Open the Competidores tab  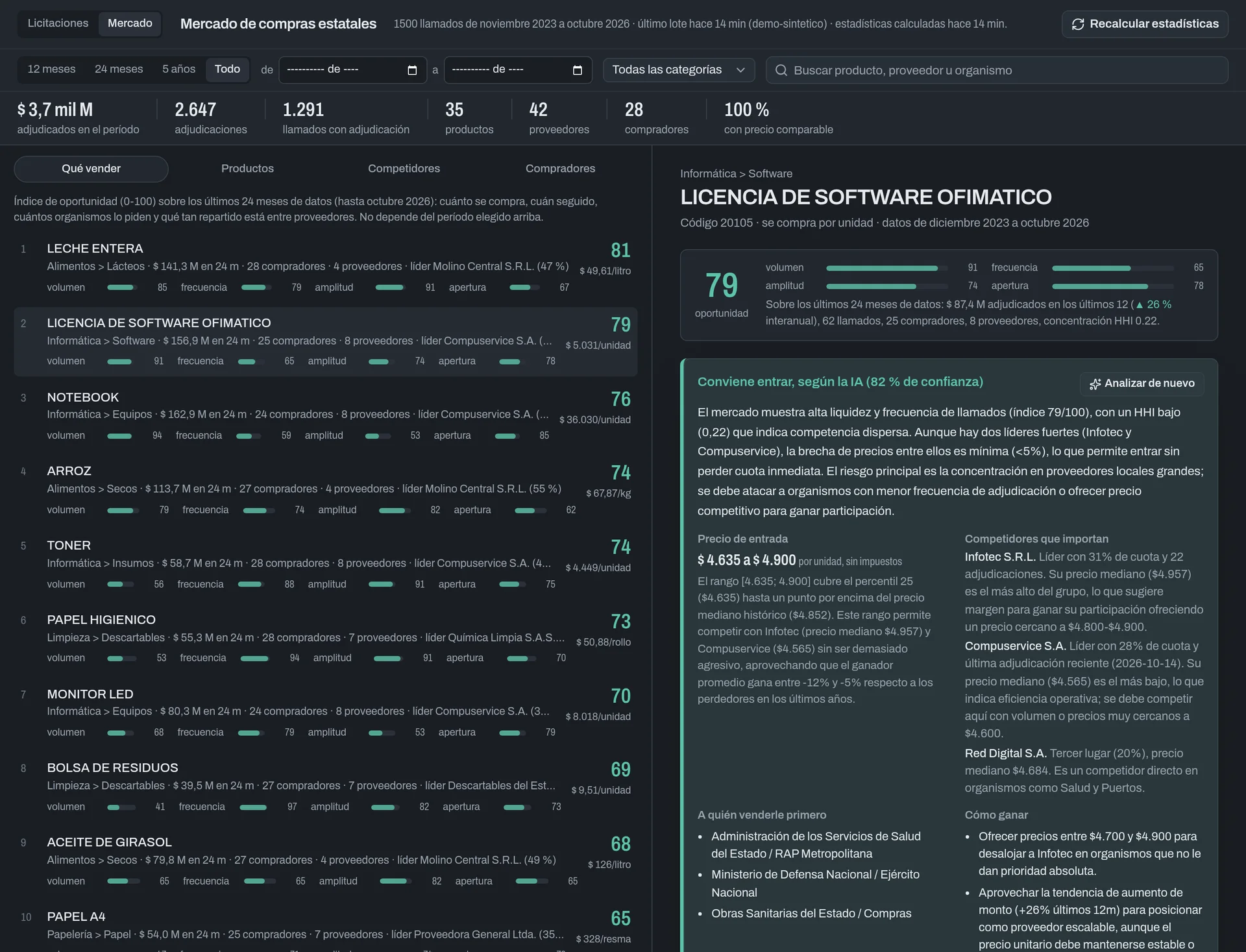(x=404, y=169)
